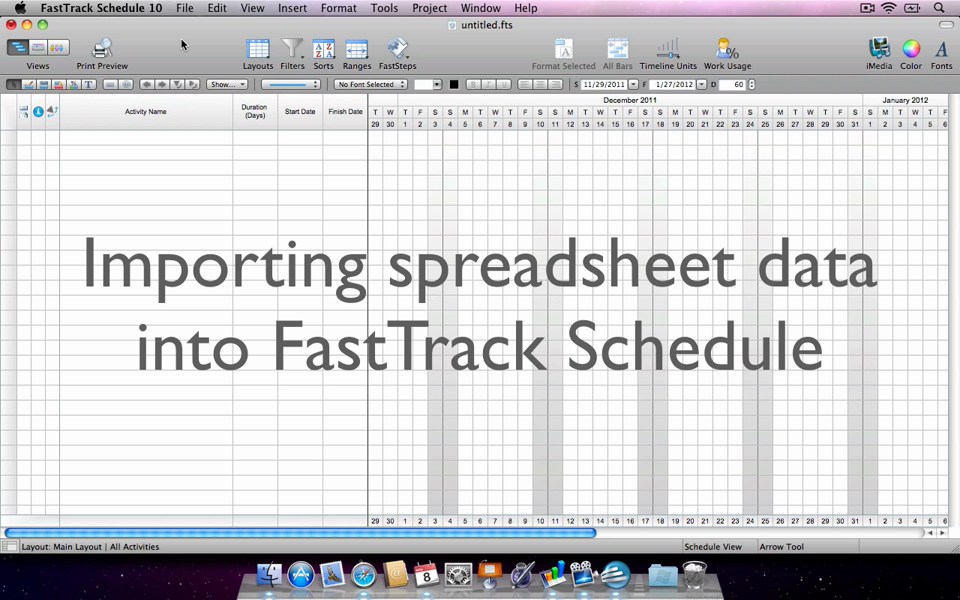Open the Work Usage panel
Image resolution: width=960 pixels, height=600 pixels.
727,54
